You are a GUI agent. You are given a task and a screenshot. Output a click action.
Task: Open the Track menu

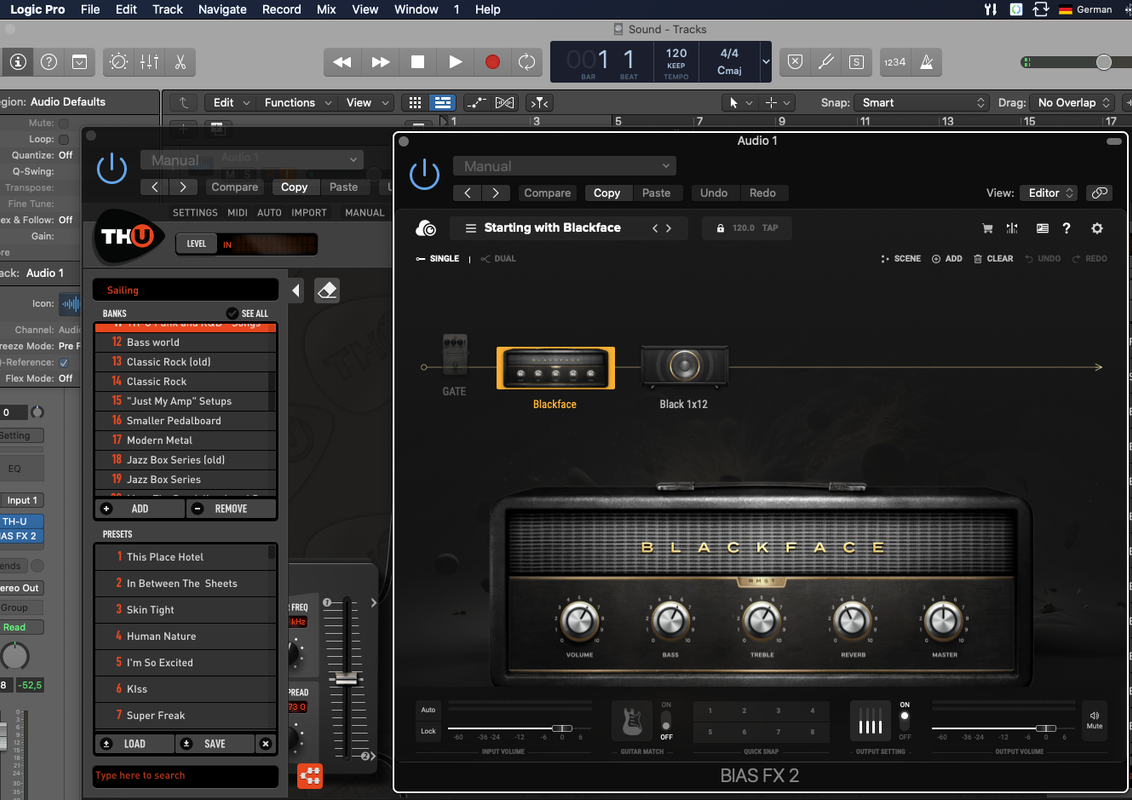(167, 9)
